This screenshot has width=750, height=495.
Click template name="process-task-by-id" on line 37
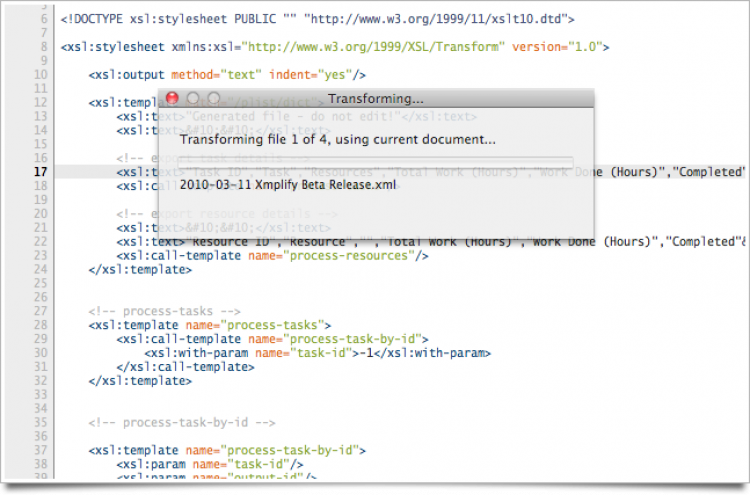point(227,451)
